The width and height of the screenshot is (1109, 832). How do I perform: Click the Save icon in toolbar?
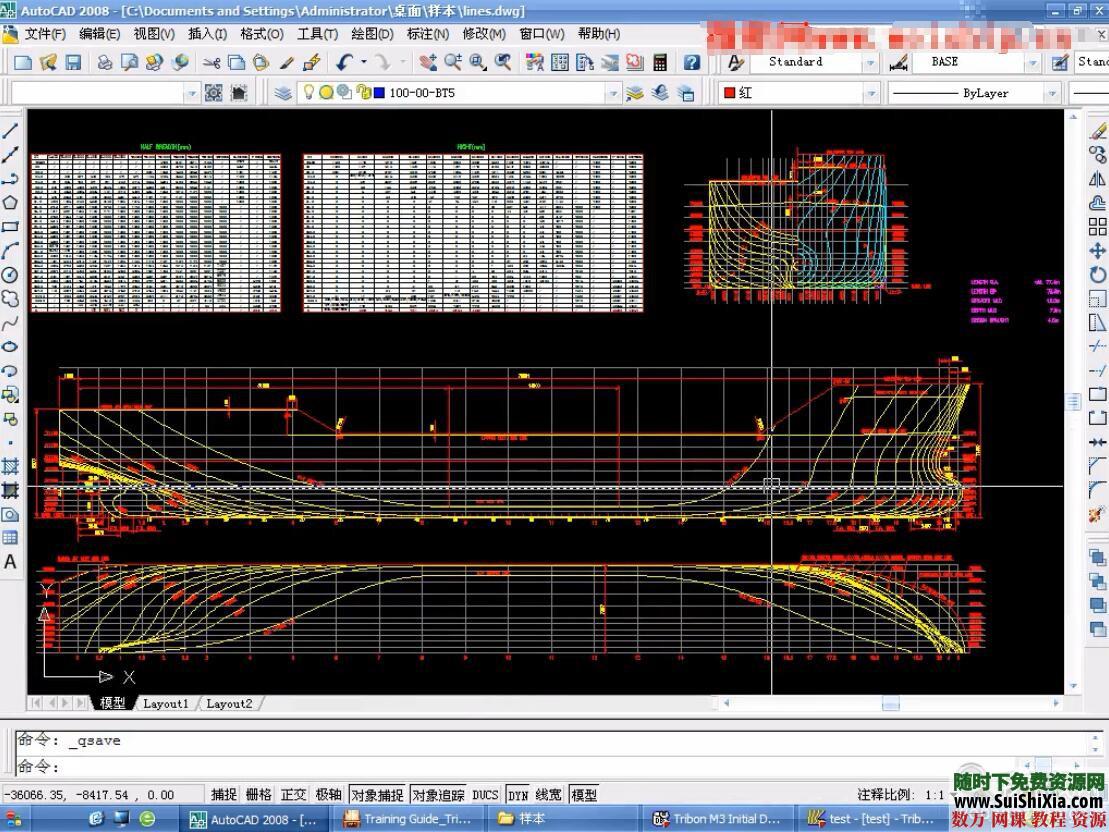tap(73, 62)
